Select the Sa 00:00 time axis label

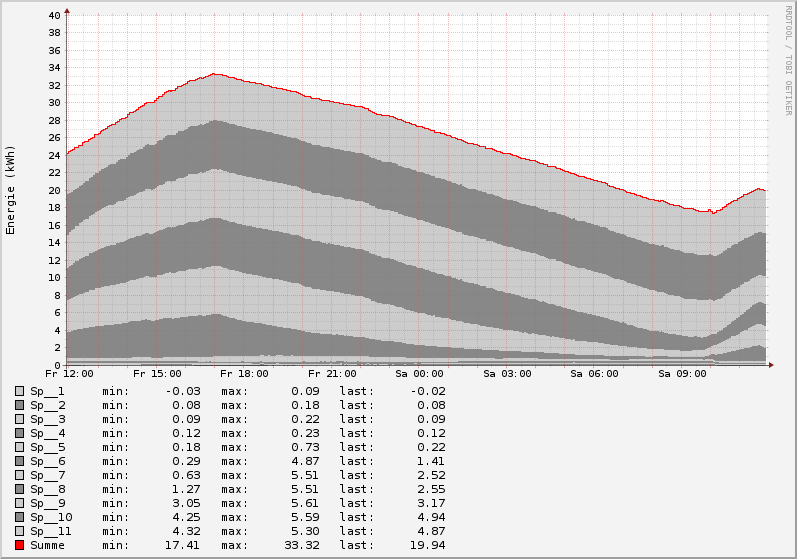pyautogui.click(x=420, y=374)
